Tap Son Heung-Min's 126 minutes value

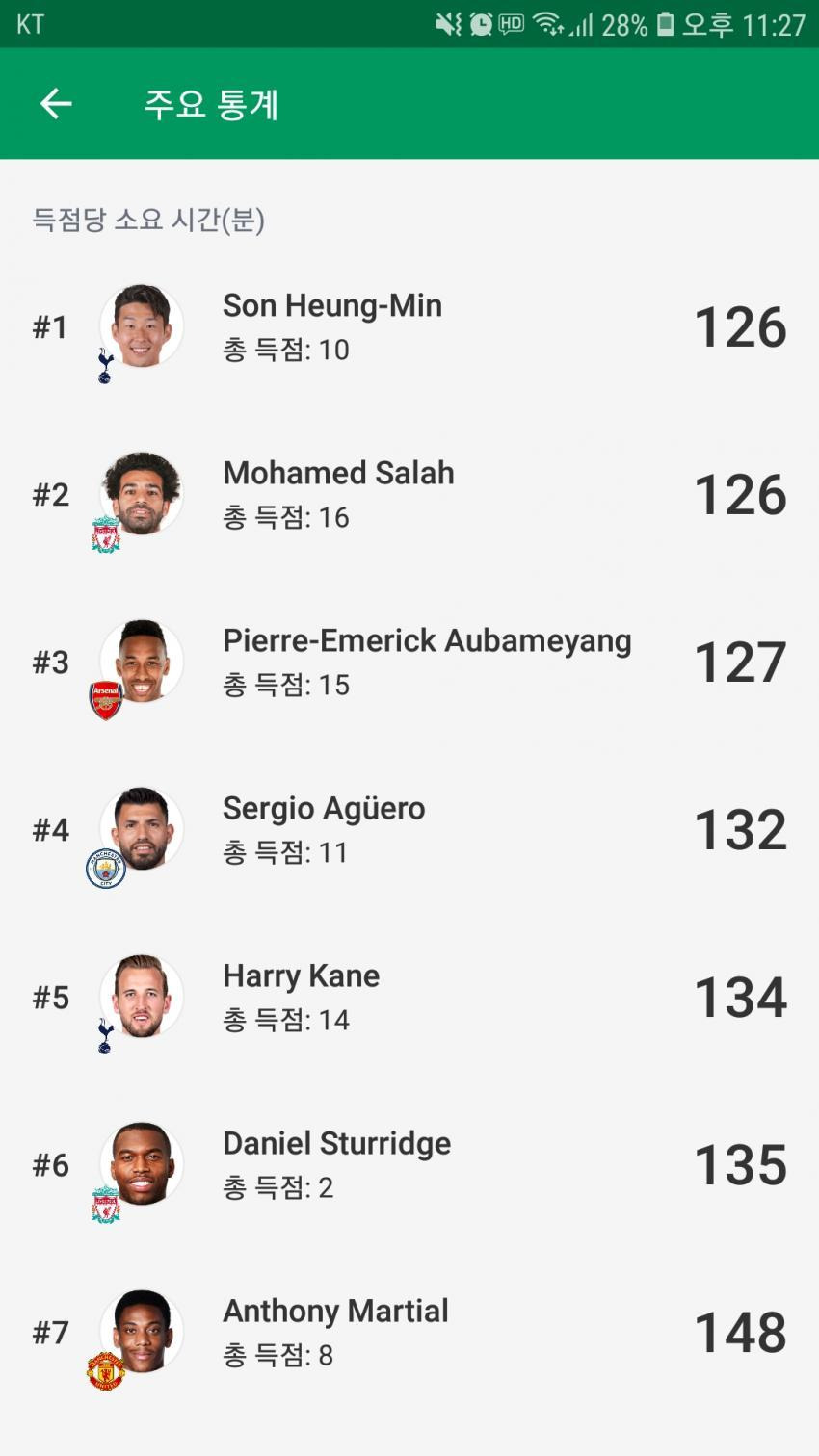[740, 327]
